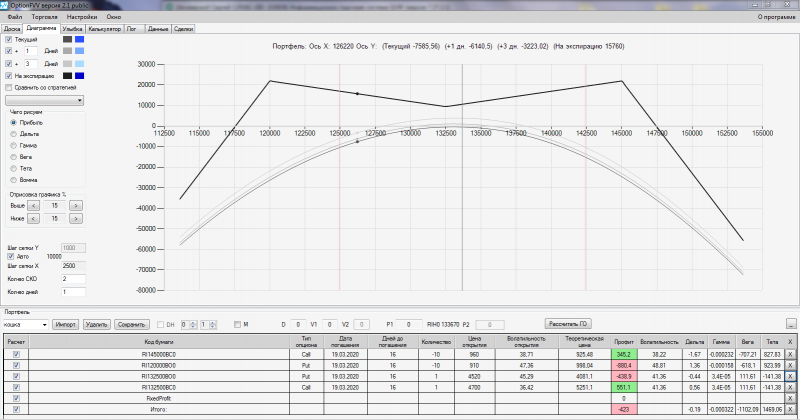Open the strategy comparison dropdown

[45, 101]
